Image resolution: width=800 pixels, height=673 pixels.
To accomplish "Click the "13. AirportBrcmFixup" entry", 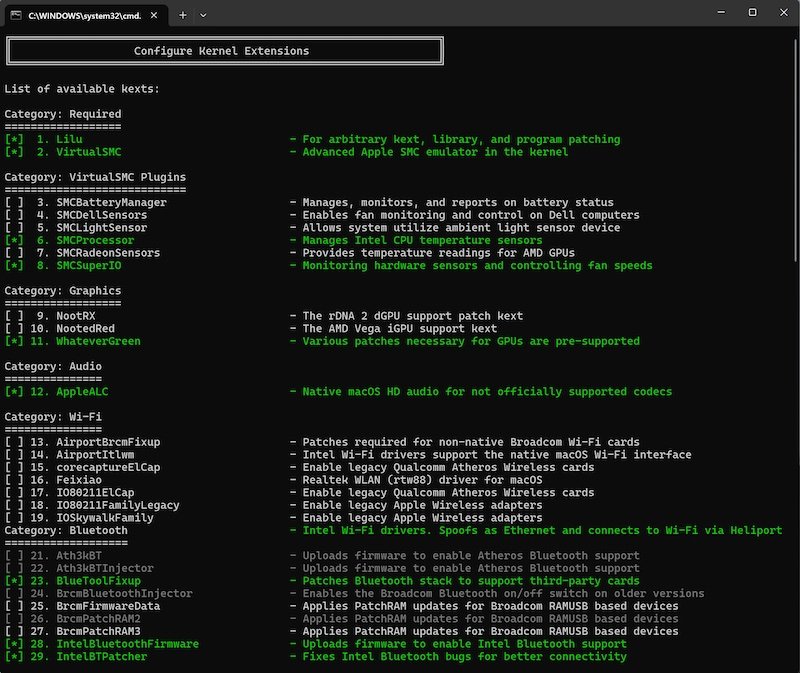I will pyautogui.click(x=95, y=442).
